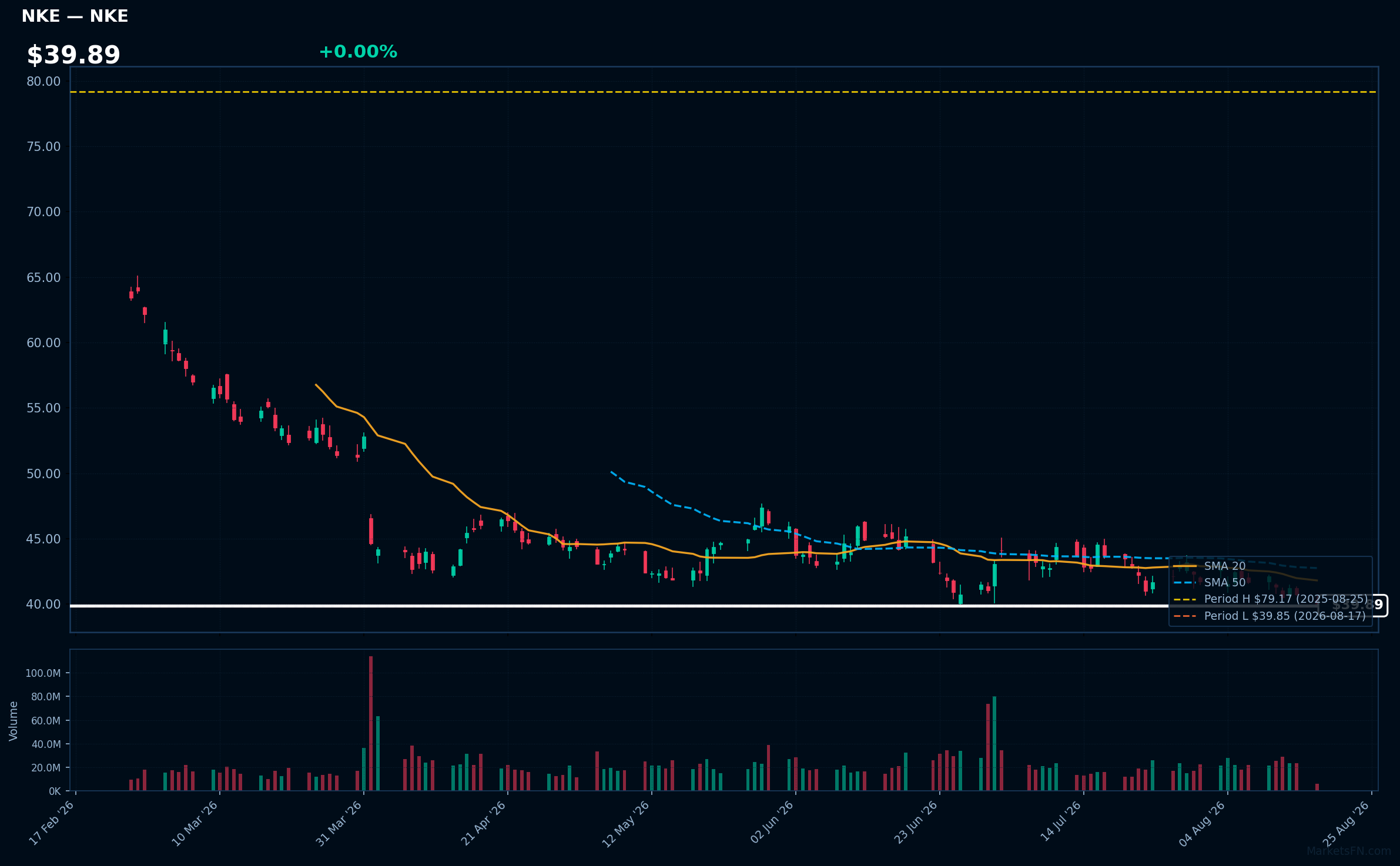Image resolution: width=1400 pixels, height=866 pixels.
Task: Click the +0.00% change value
Action: [358, 52]
